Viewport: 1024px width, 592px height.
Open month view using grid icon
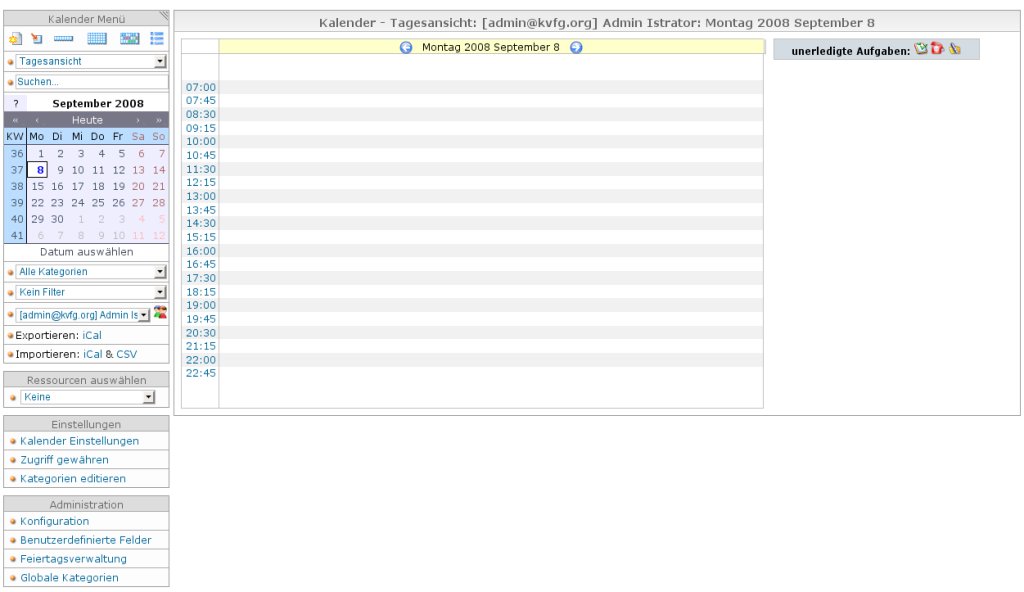click(x=97, y=39)
